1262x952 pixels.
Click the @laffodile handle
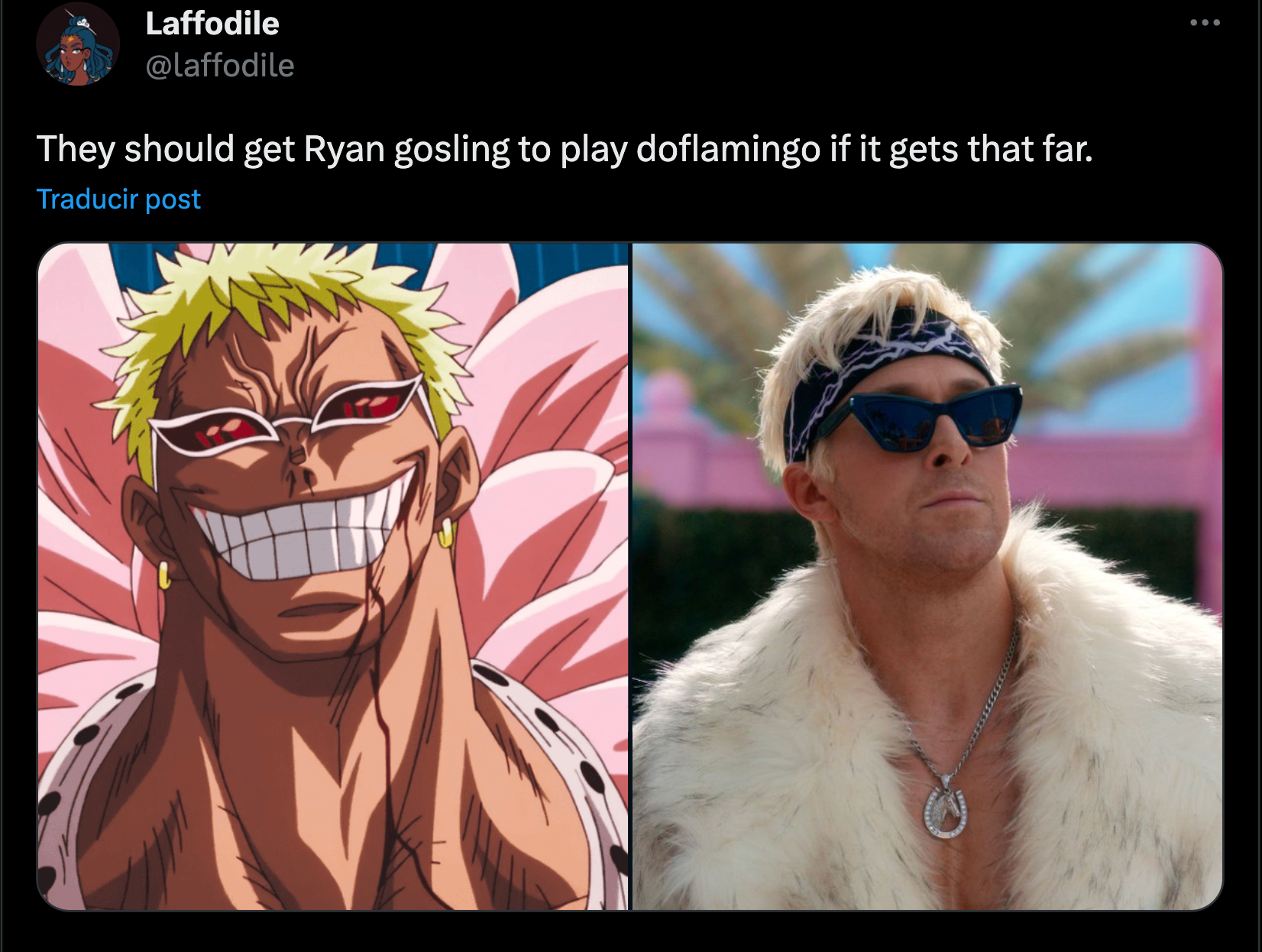(x=220, y=66)
